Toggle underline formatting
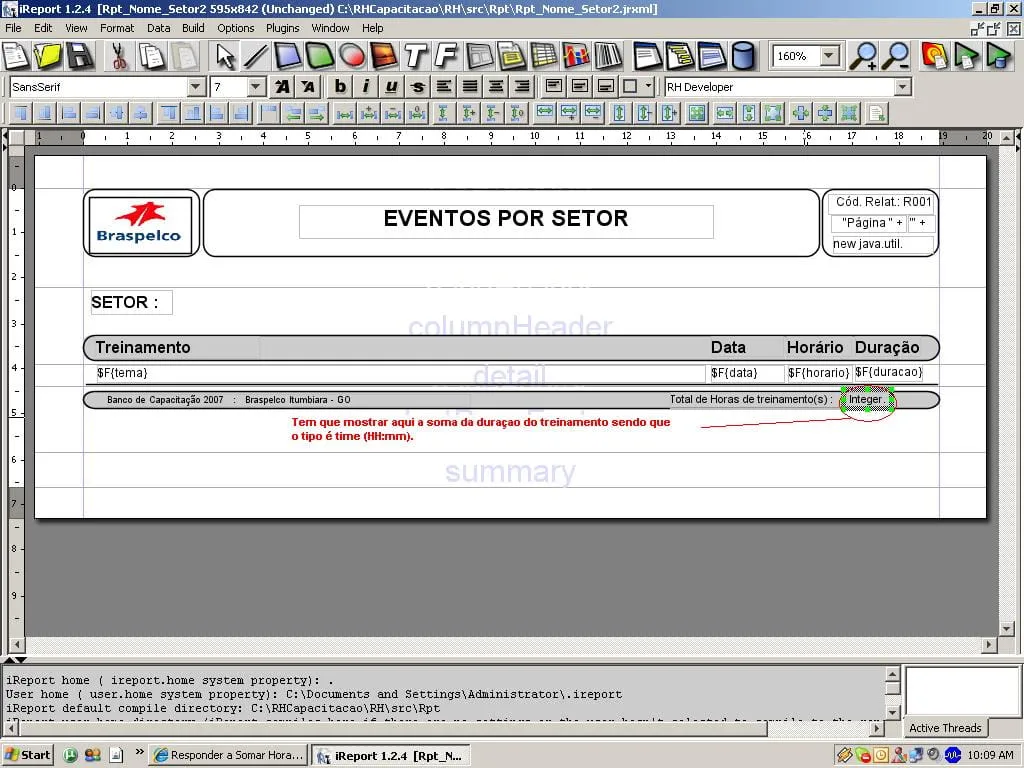Screen dimensions: 1024x768 (391, 86)
